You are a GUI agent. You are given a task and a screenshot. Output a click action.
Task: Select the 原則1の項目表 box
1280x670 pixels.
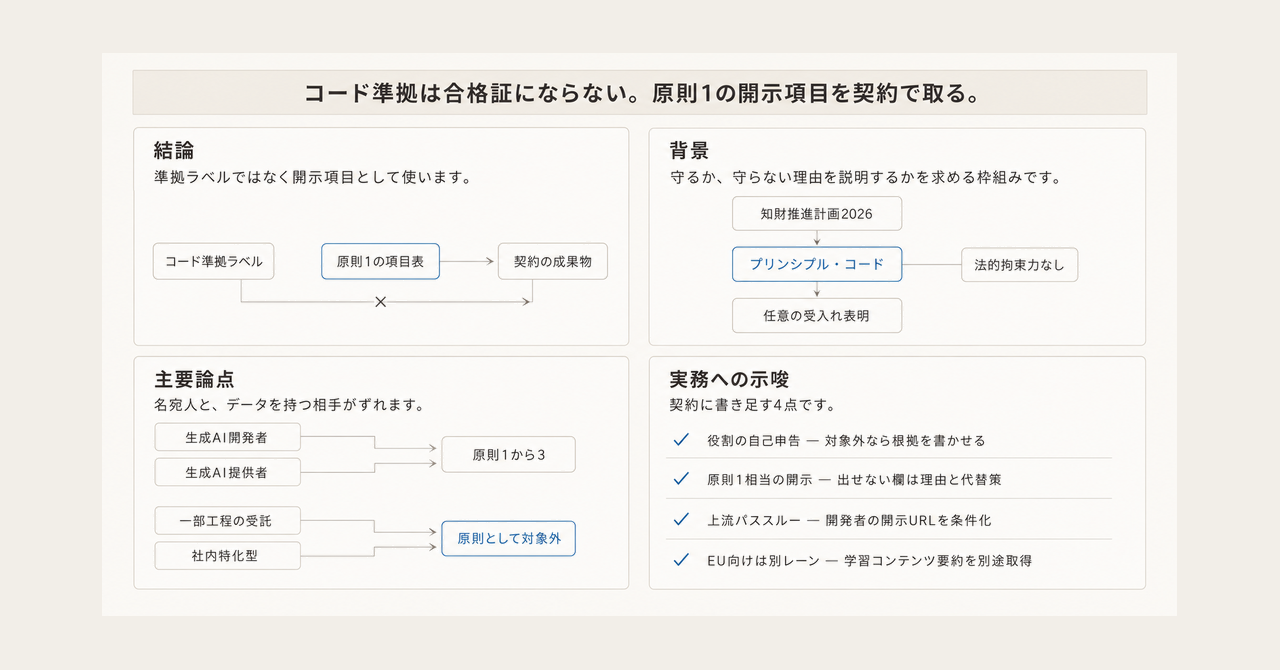[x=380, y=261]
